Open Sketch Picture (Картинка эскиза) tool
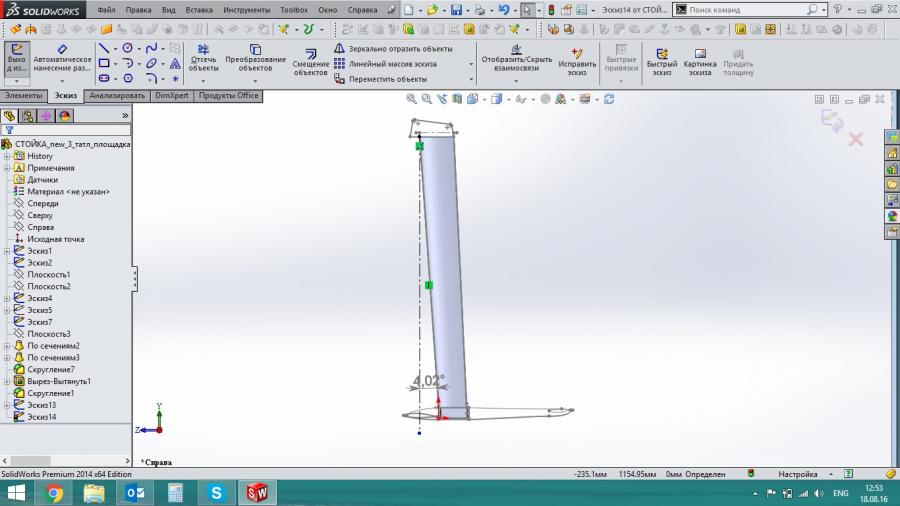The width and height of the screenshot is (900, 506). click(700, 61)
